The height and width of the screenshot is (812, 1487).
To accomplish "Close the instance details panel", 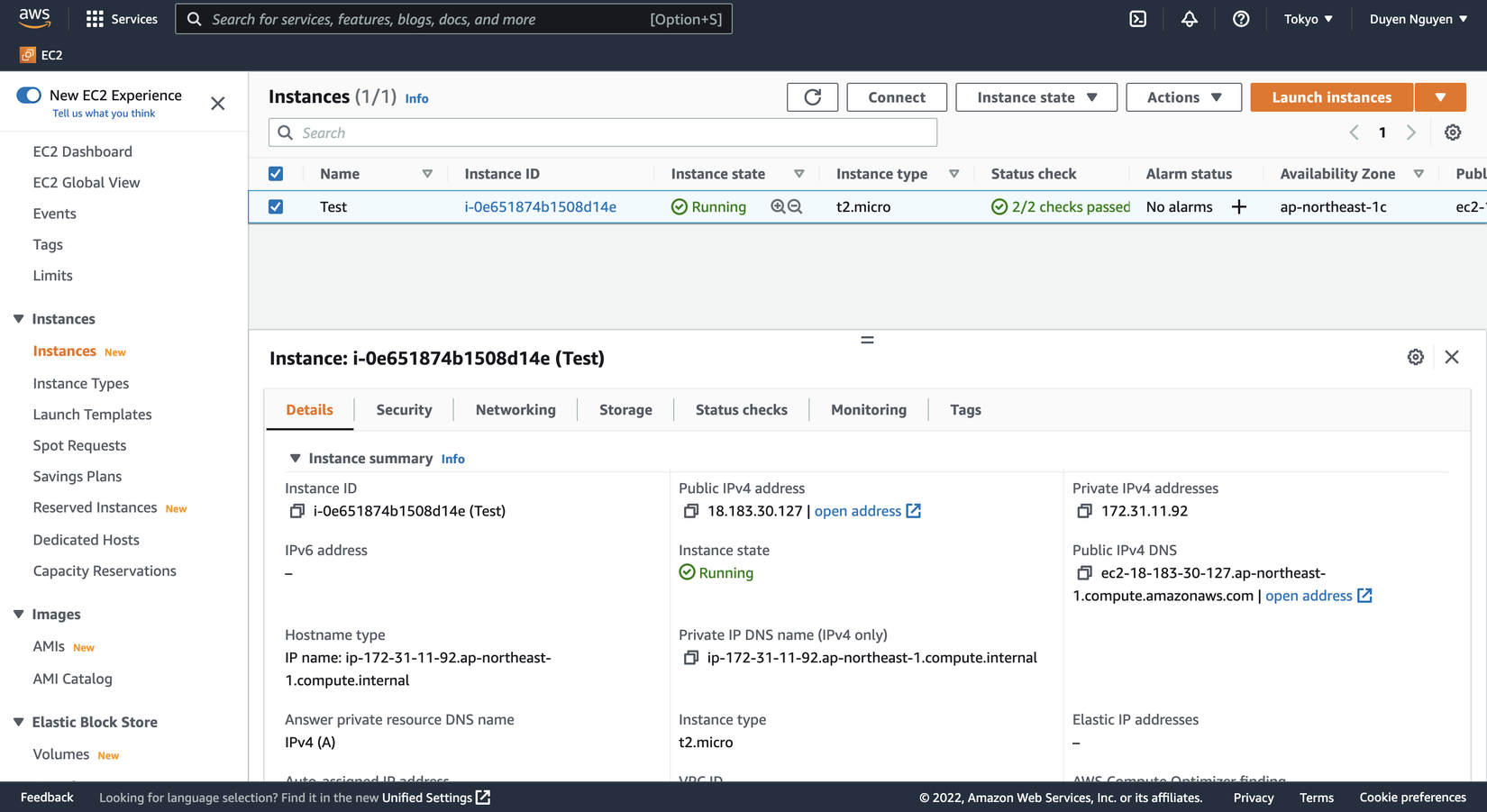I will pos(1452,357).
